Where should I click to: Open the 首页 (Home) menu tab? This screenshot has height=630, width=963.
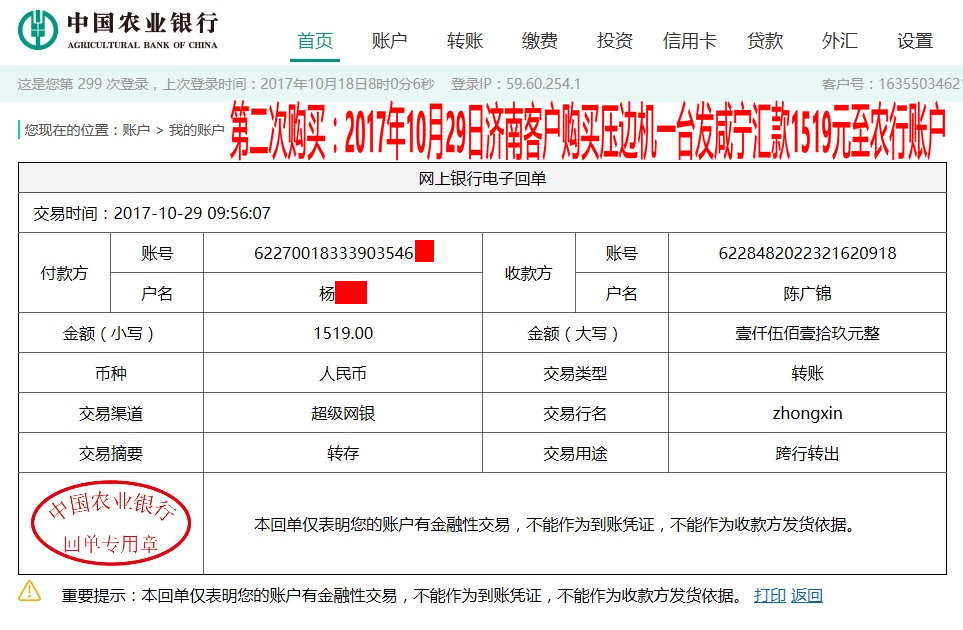pos(314,41)
